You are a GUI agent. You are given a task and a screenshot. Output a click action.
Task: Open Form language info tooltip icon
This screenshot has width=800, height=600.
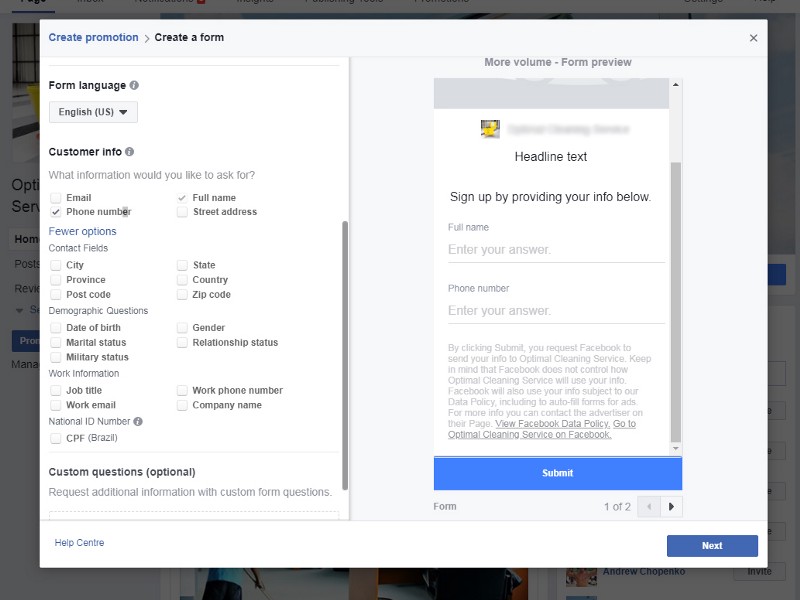pyautogui.click(x=134, y=85)
